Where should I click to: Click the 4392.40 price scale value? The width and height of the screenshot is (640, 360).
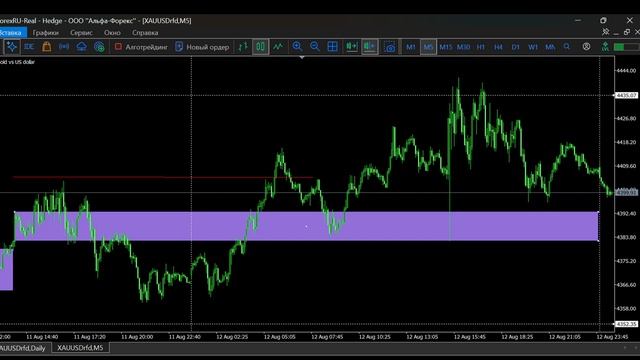pyautogui.click(x=626, y=213)
